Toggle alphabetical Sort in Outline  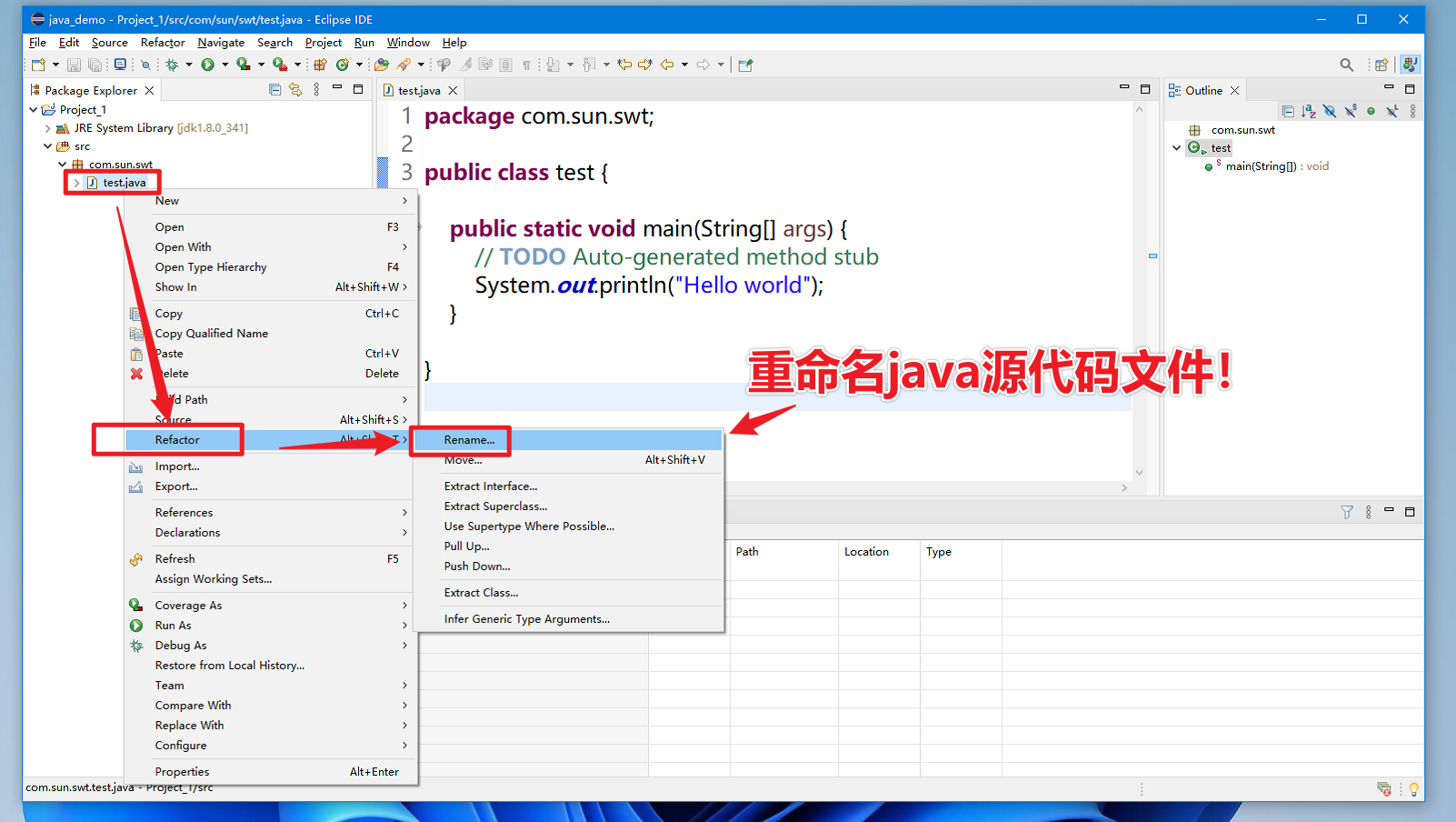click(x=1309, y=111)
